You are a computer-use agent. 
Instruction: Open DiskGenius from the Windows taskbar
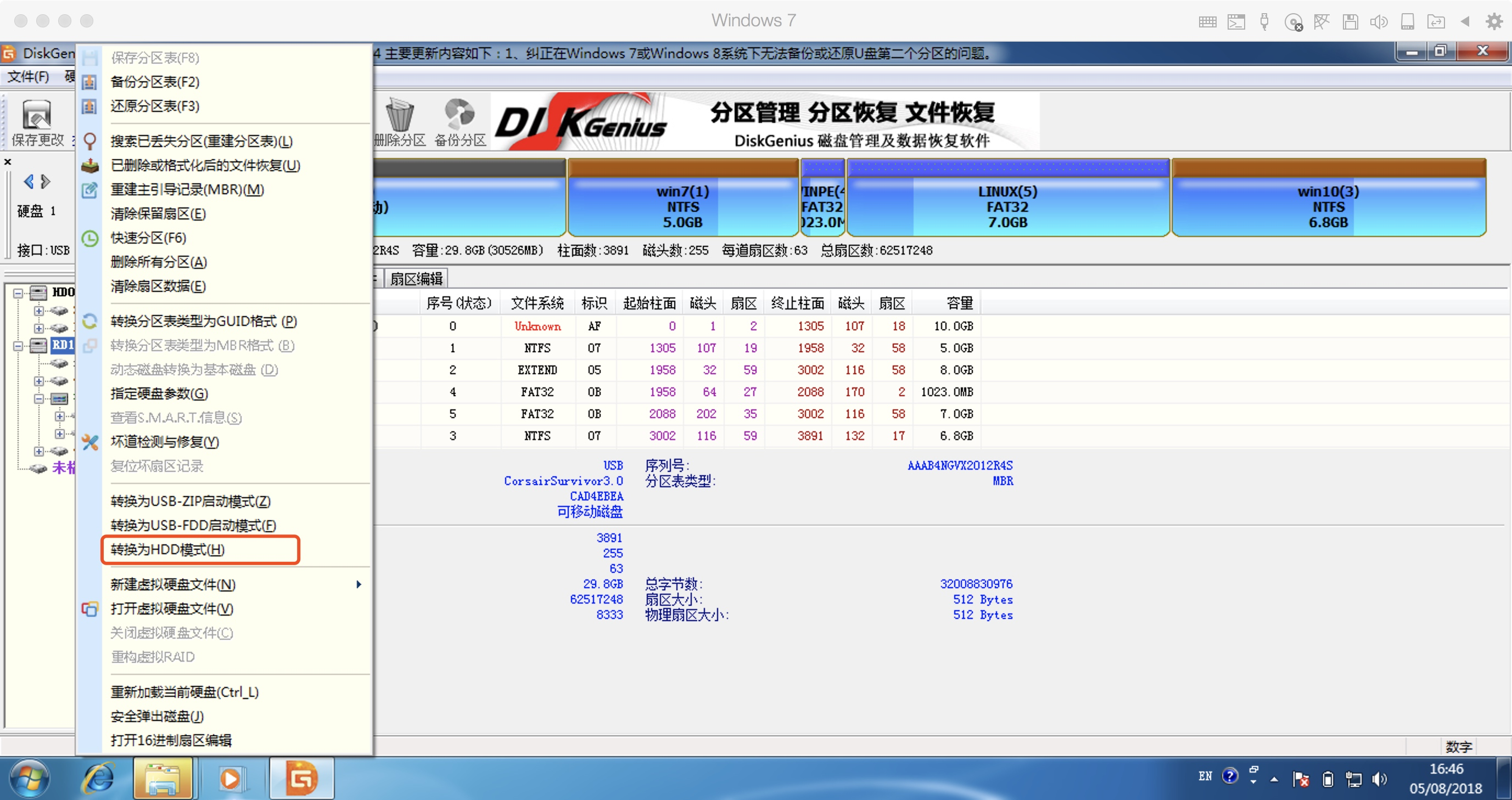pyautogui.click(x=302, y=778)
